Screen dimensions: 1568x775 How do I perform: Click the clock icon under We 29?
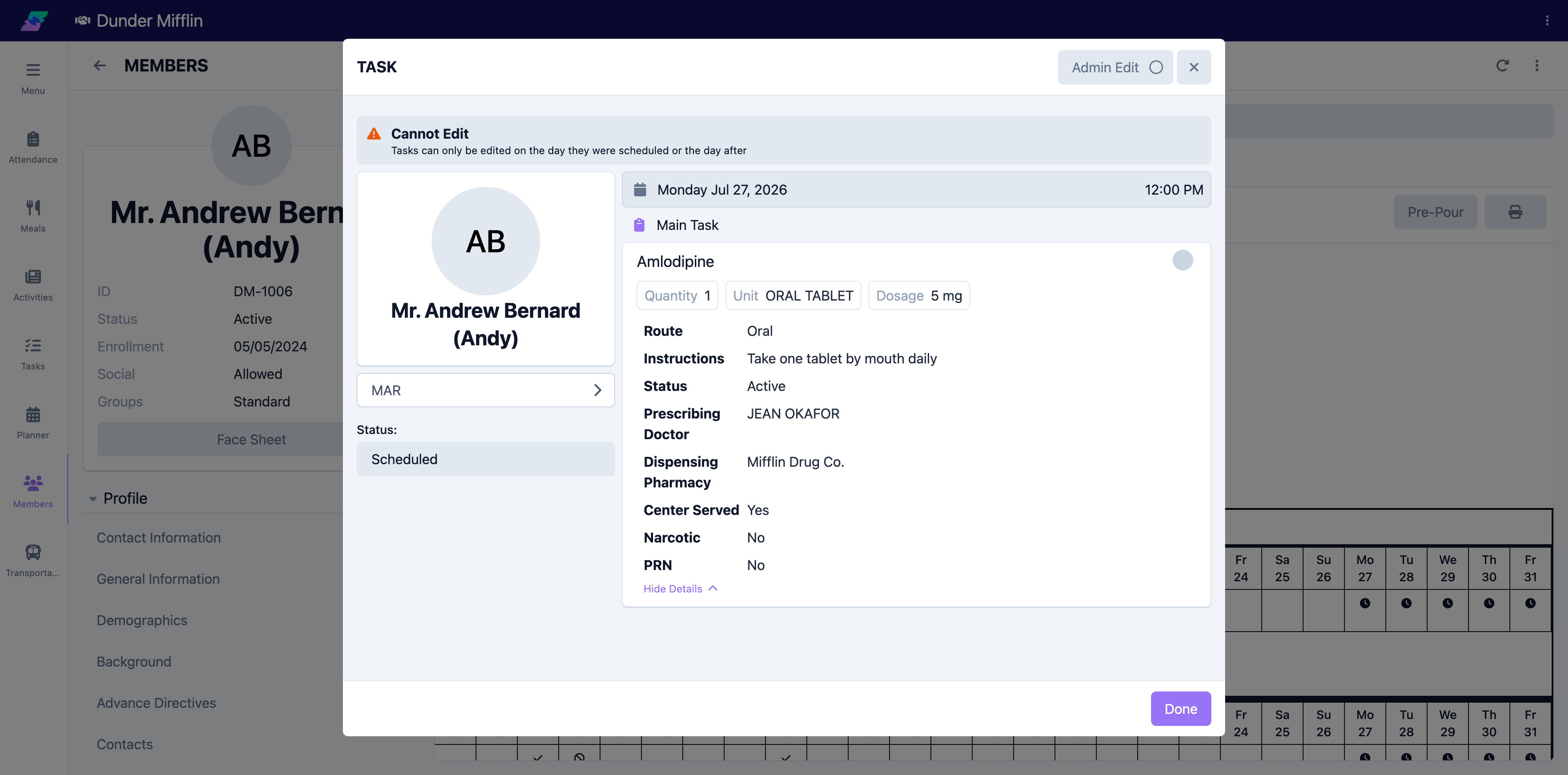[x=1447, y=603]
